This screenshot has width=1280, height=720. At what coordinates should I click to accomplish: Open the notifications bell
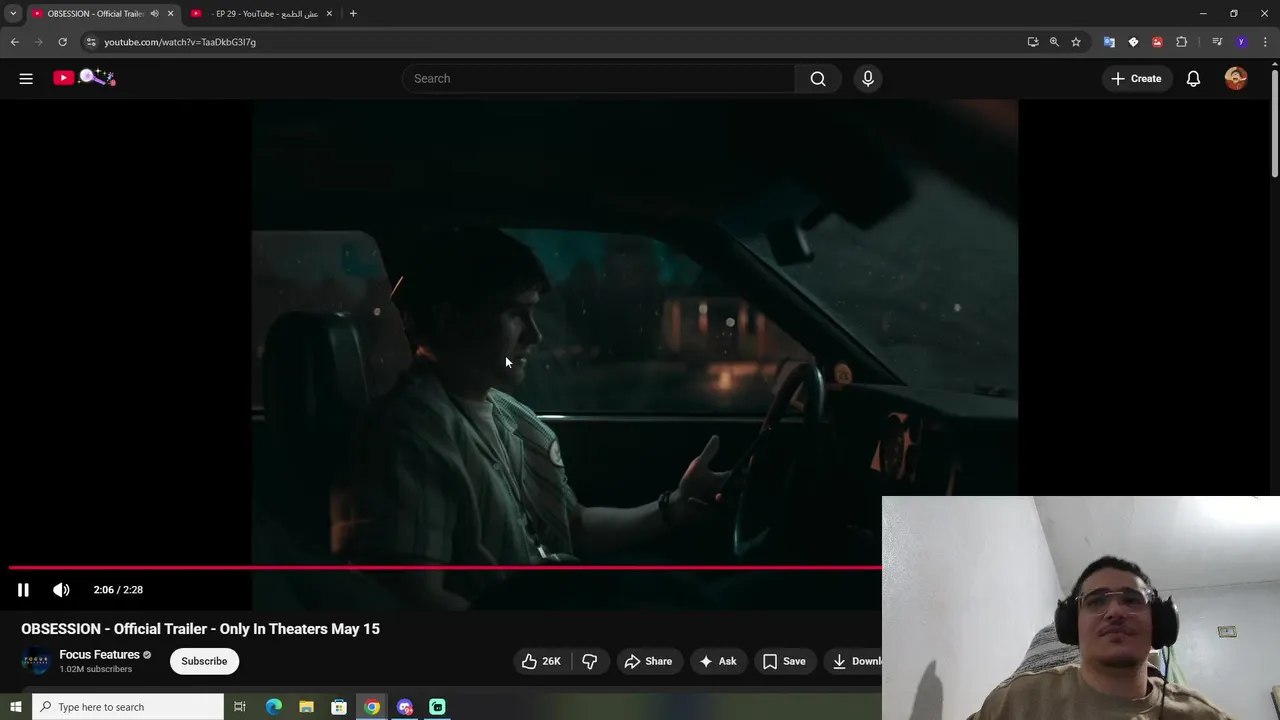(1193, 78)
